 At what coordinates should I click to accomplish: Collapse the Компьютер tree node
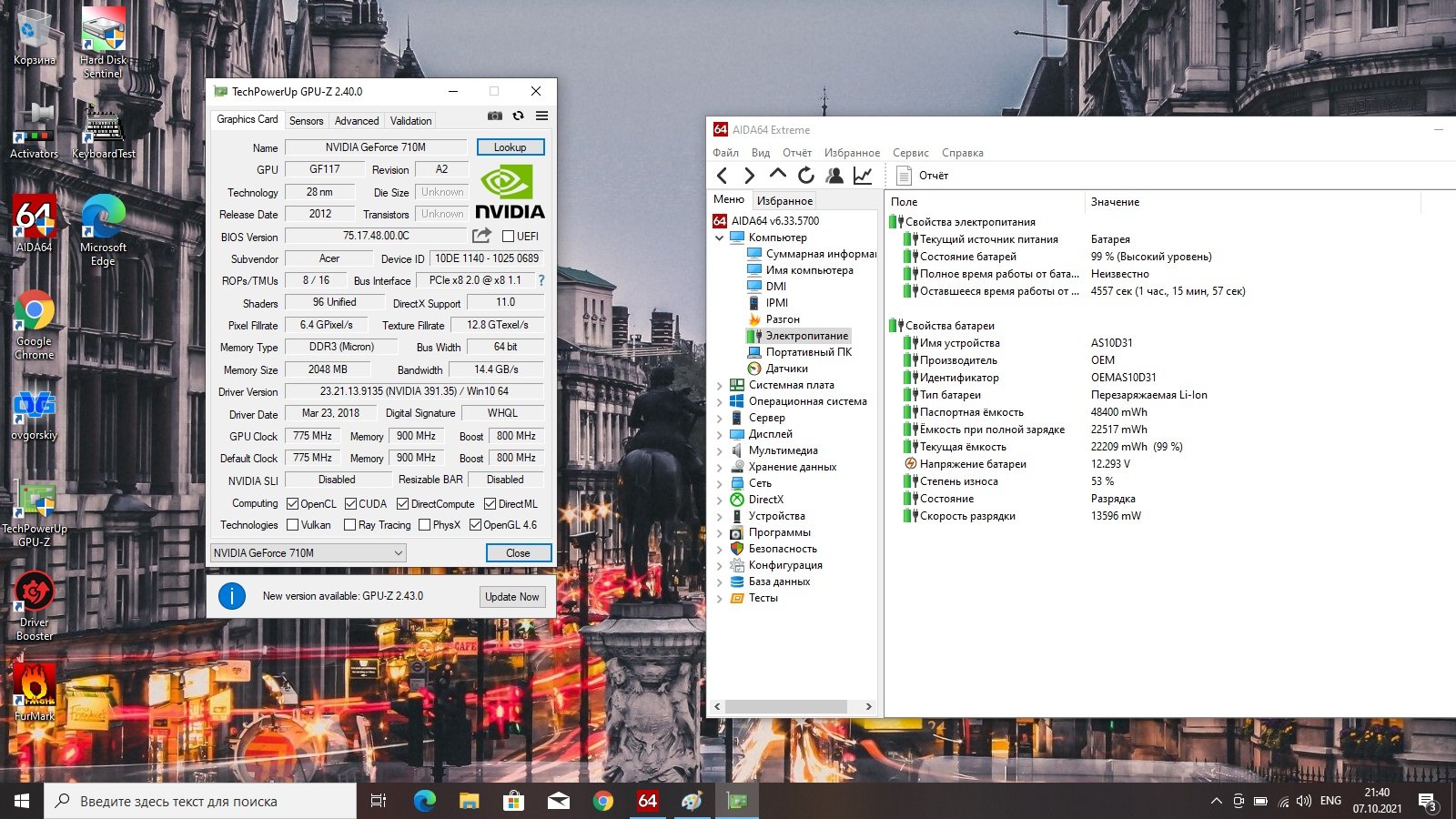tap(719, 238)
